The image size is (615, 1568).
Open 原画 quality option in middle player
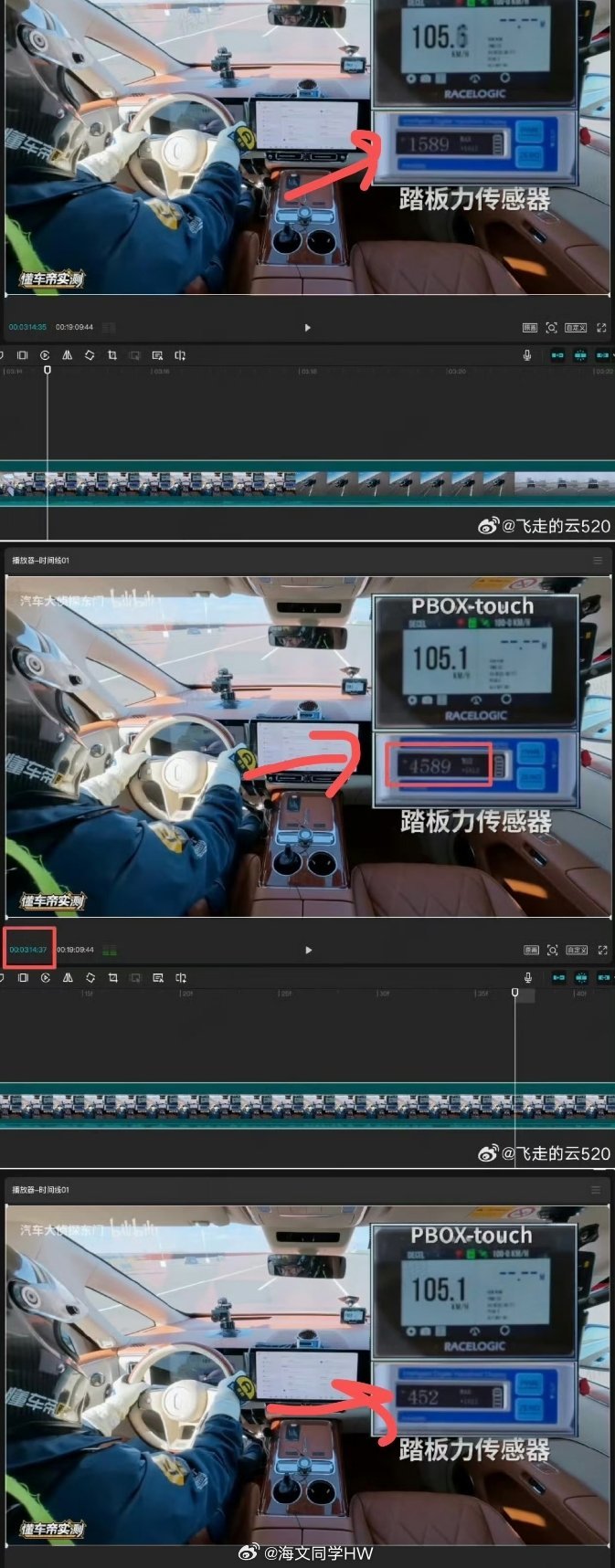(x=531, y=950)
